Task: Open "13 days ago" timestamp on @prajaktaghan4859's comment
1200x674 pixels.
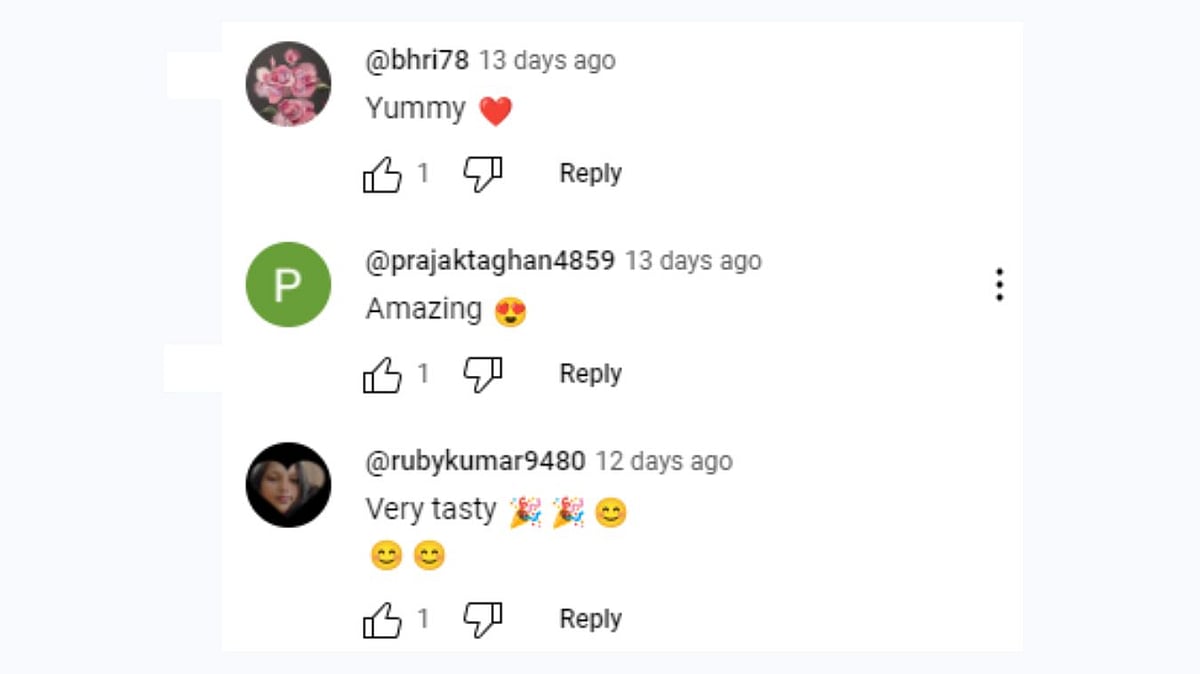Action: (693, 261)
